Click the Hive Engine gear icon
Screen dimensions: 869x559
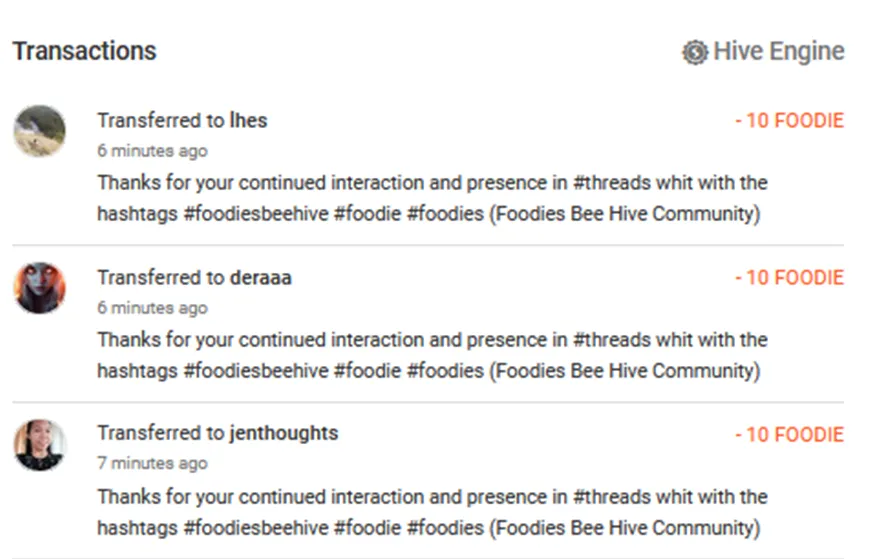[695, 52]
